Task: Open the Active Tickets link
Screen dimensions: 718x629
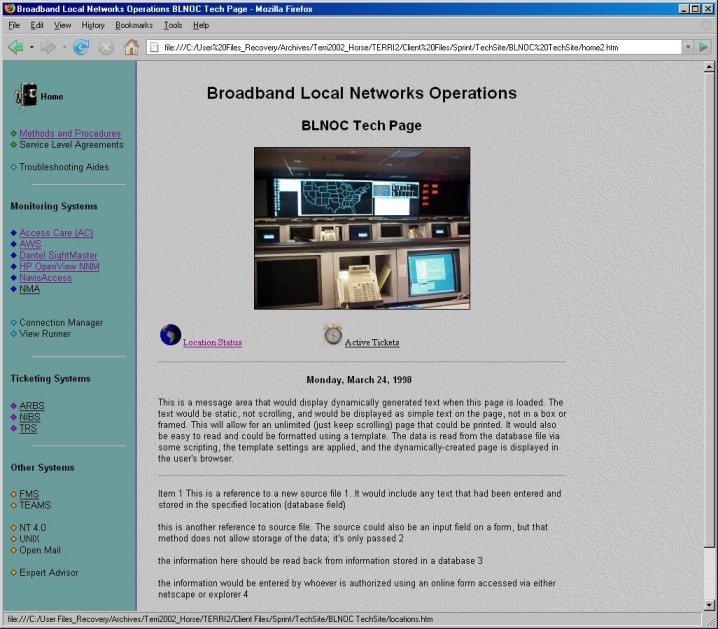Action: (372, 342)
